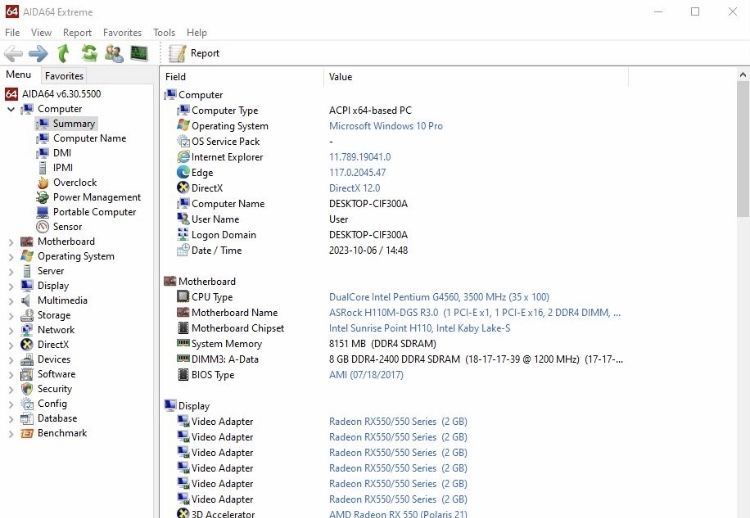This screenshot has height=518, width=750.
Task: Collapse the Computer tree node
Action: point(11,109)
